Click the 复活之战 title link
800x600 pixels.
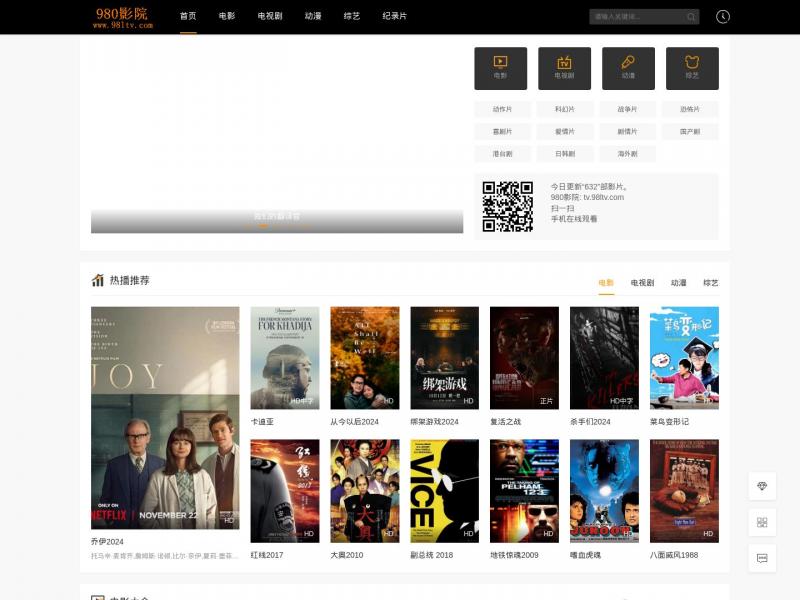[x=506, y=421]
